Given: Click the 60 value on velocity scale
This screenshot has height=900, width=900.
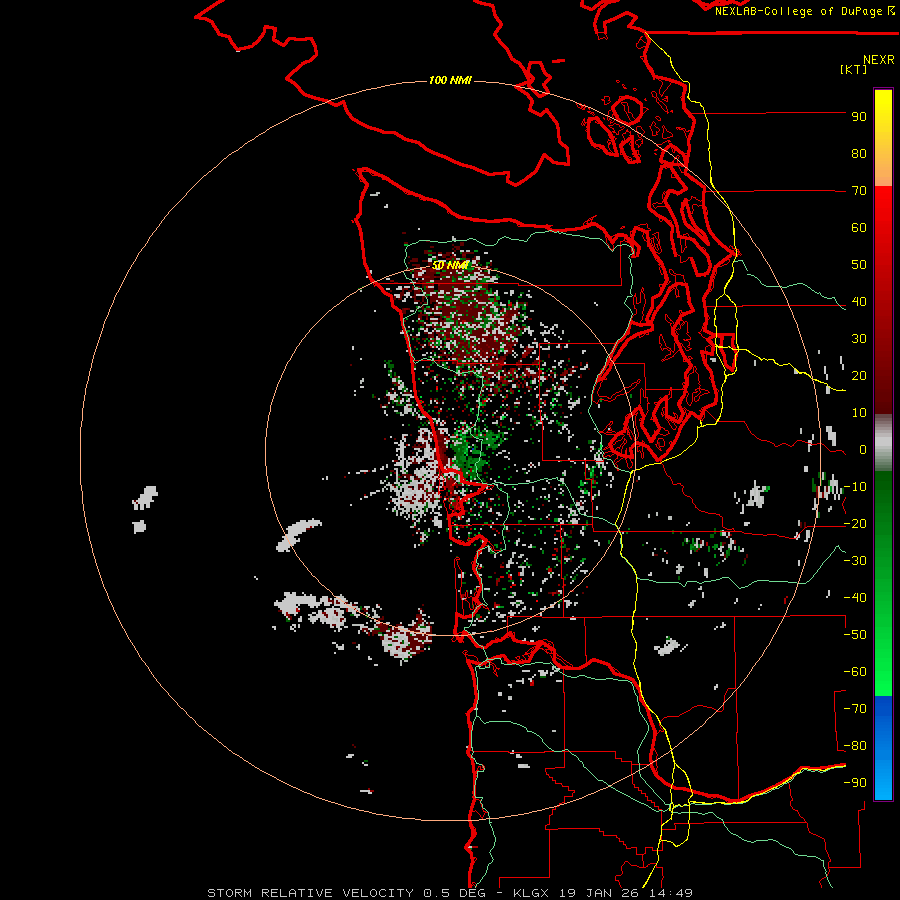Looking at the screenshot, I should 859,228.
